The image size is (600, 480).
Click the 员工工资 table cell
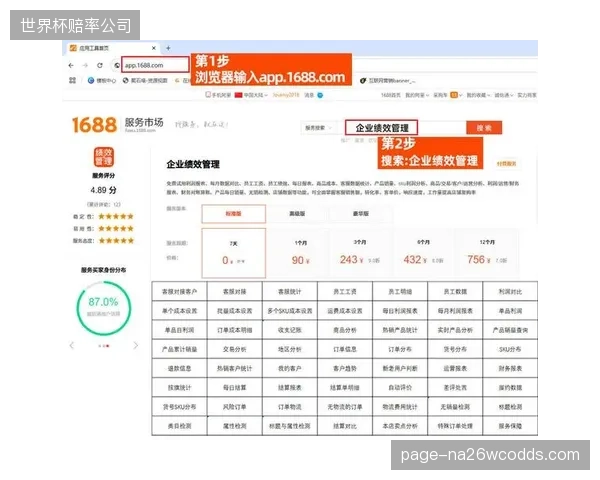click(345, 292)
